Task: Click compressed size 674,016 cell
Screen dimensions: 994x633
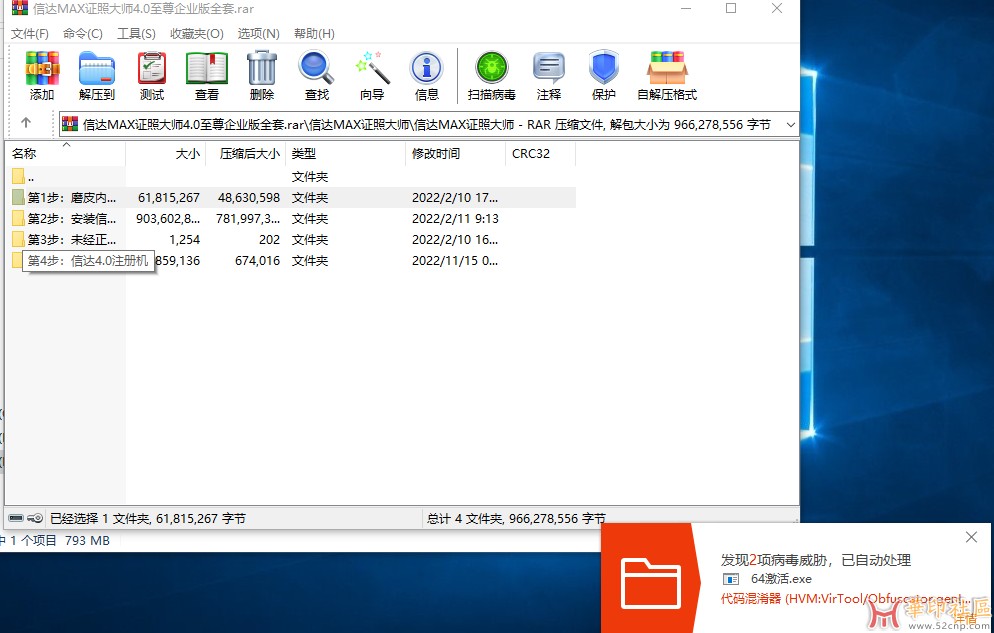Action: coord(257,260)
